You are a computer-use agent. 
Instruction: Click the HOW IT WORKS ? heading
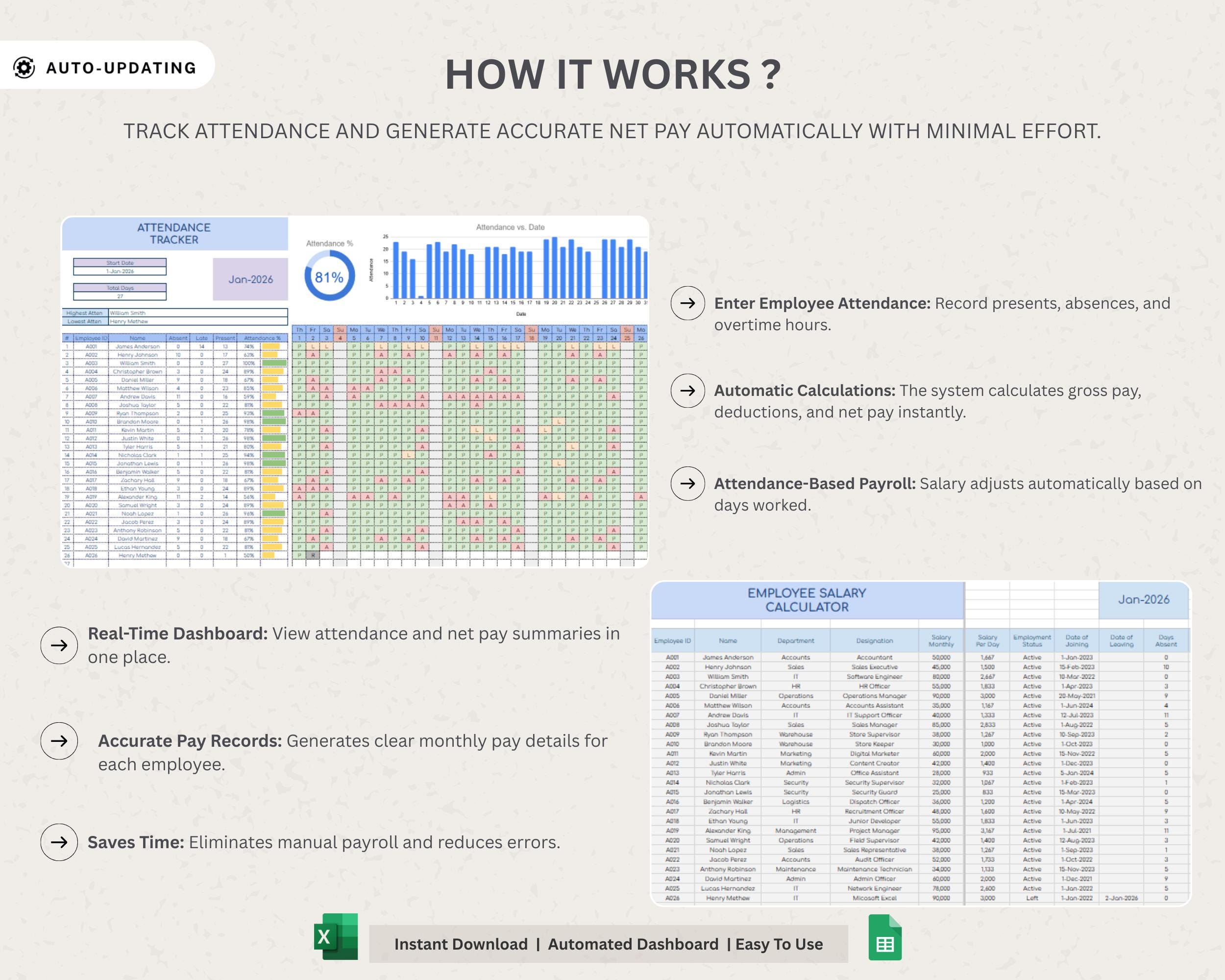pos(612,74)
